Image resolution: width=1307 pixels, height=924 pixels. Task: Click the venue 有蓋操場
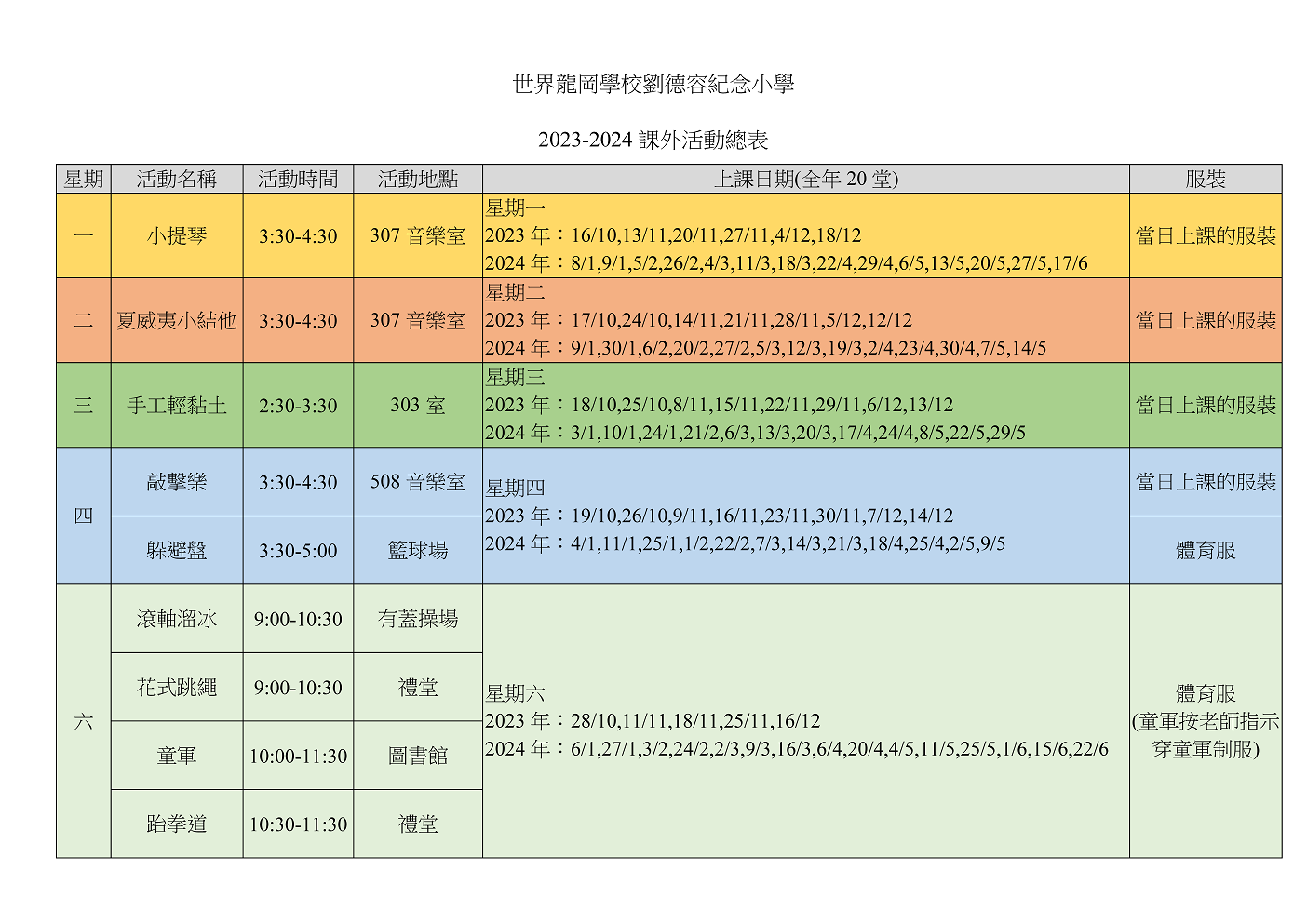click(418, 619)
